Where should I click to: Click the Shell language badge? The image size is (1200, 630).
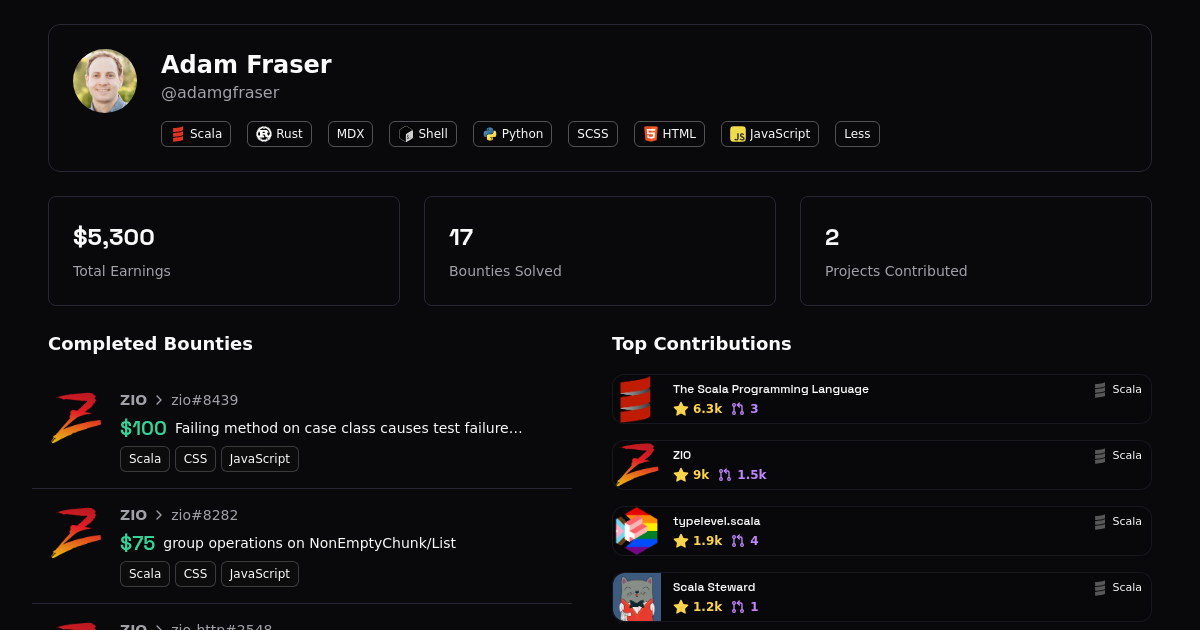pos(422,134)
